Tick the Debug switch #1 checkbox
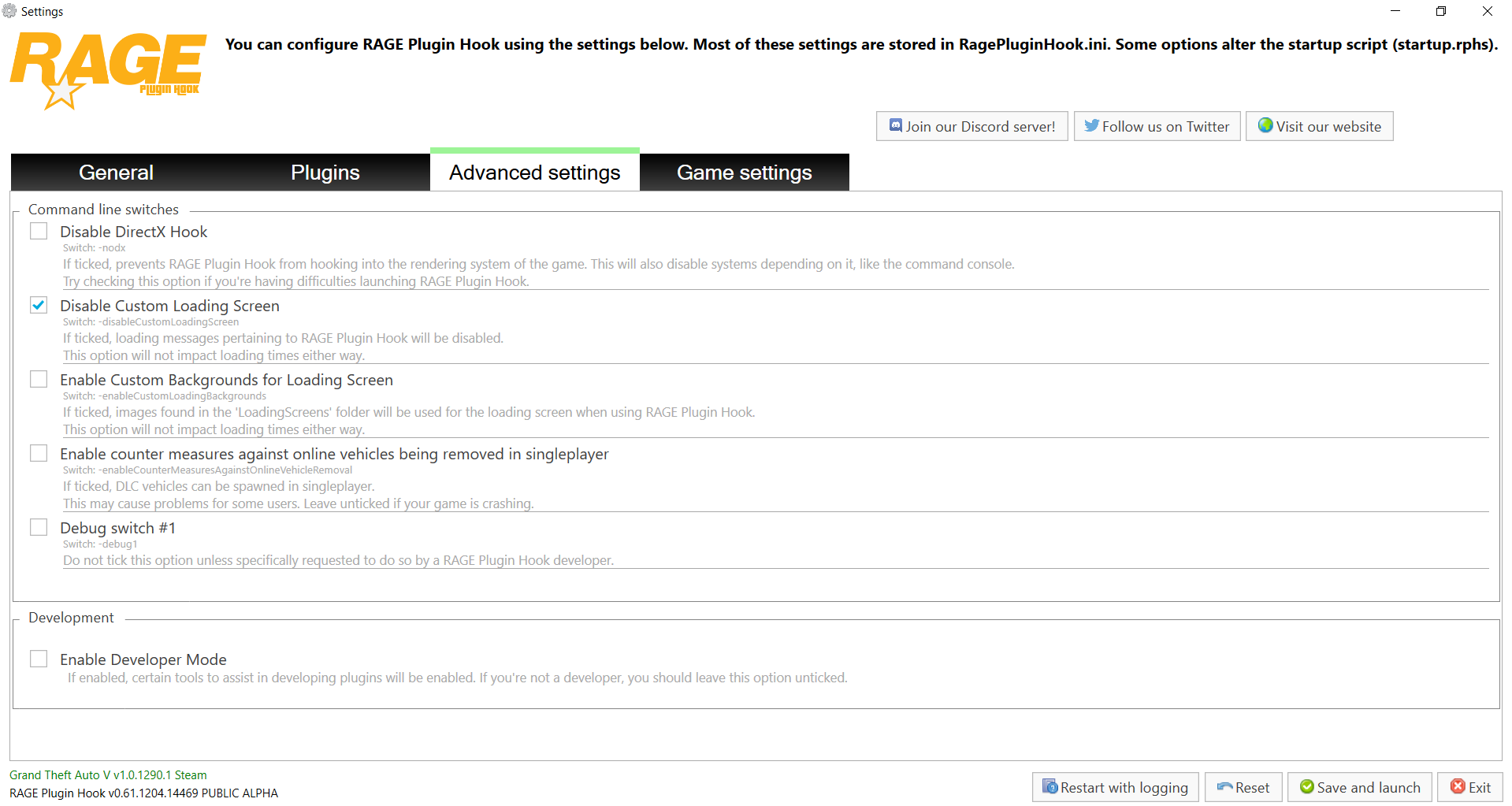1512x806 pixels. click(39, 527)
